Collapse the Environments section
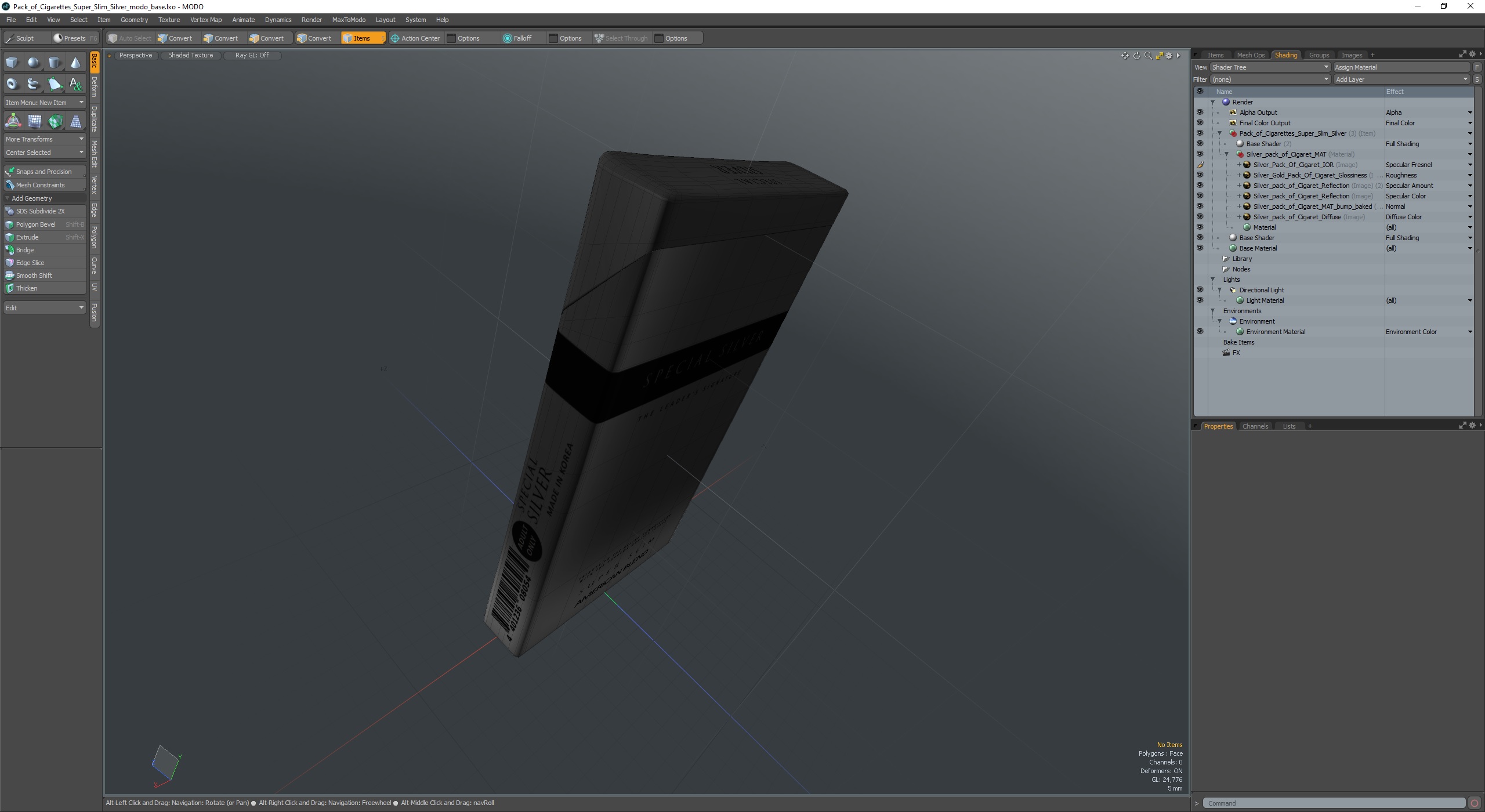The width and height of the screenshot is (1485, 812). pyautogui.click(x=1213, y=311)
